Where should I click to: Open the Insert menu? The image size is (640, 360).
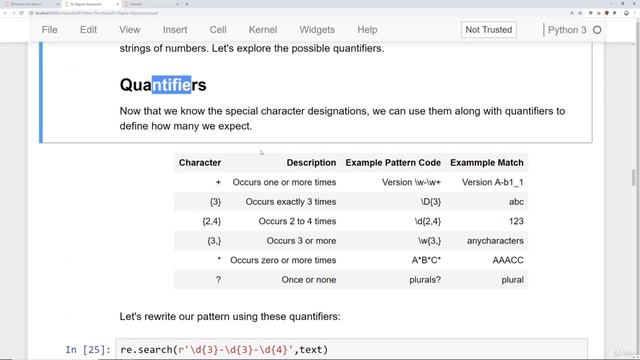(175, 30)
